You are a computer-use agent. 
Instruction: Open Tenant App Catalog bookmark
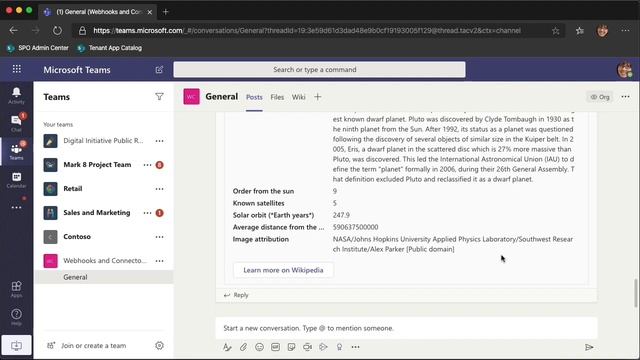click(x=109, y=48)
